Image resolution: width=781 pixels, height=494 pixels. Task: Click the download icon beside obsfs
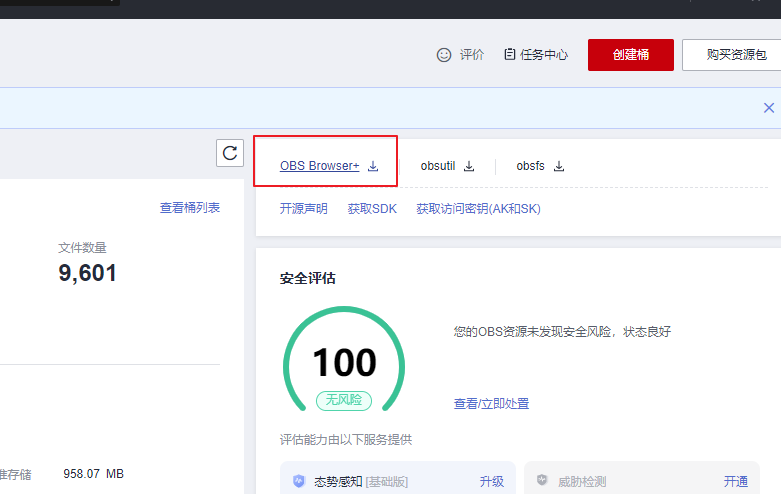click(x=559, y=166)
